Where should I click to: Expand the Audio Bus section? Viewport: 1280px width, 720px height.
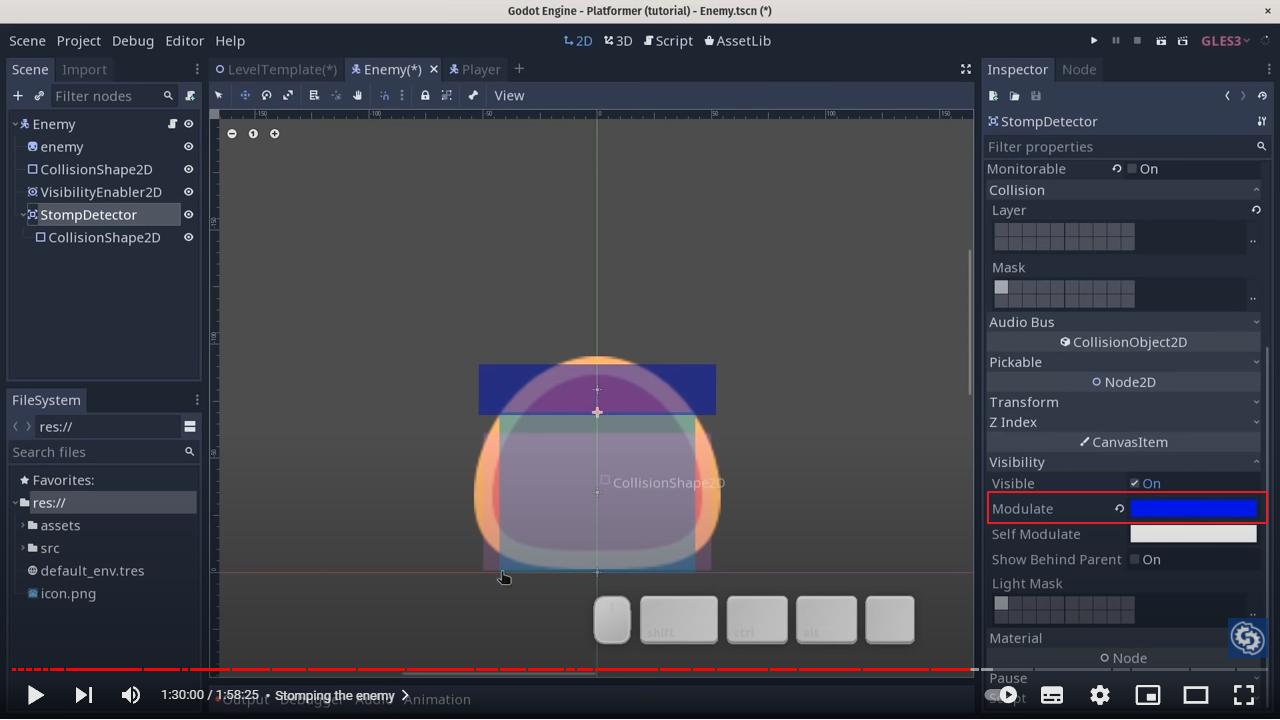click(x=1123, y=322)
